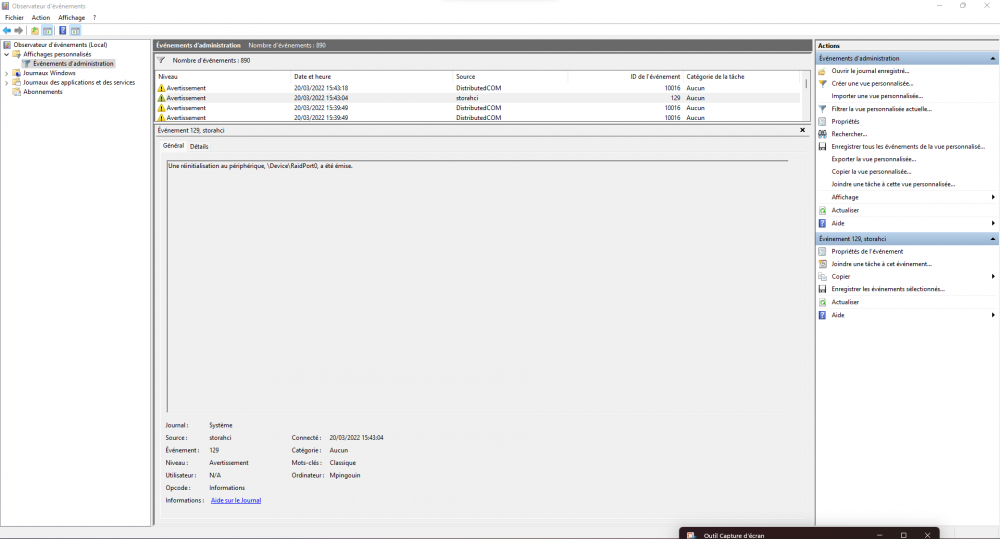Click the Journal value Système
1000x539 pixels.
tap(221, 425)
